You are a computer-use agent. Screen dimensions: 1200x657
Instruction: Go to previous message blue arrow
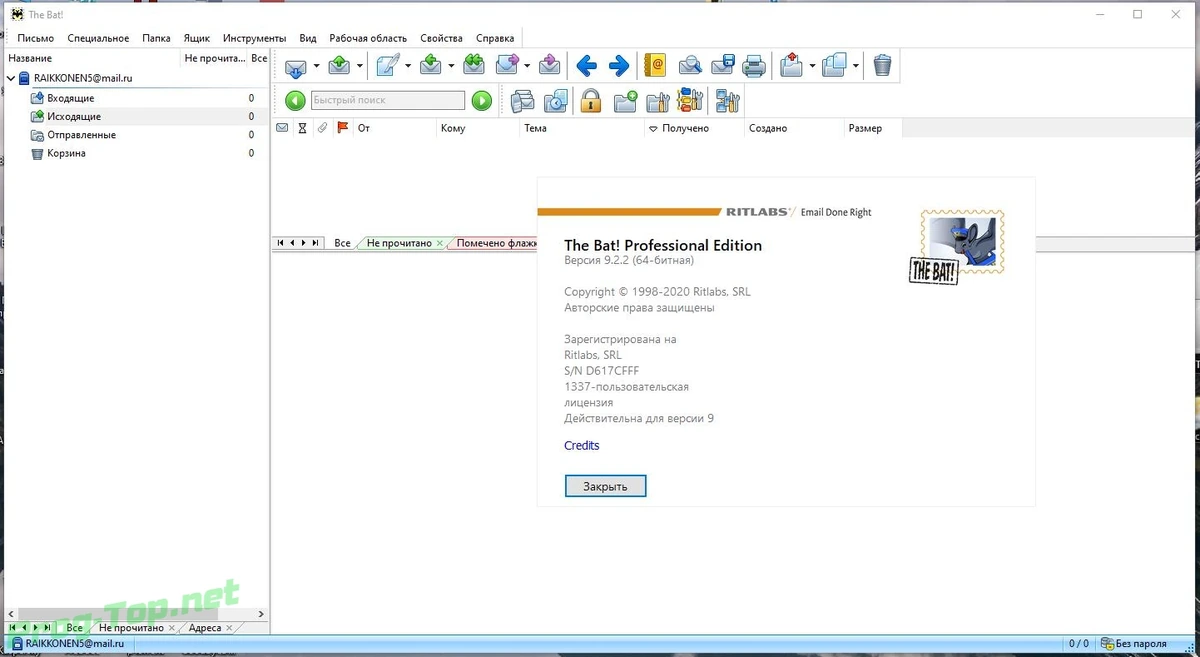(587, 67)
